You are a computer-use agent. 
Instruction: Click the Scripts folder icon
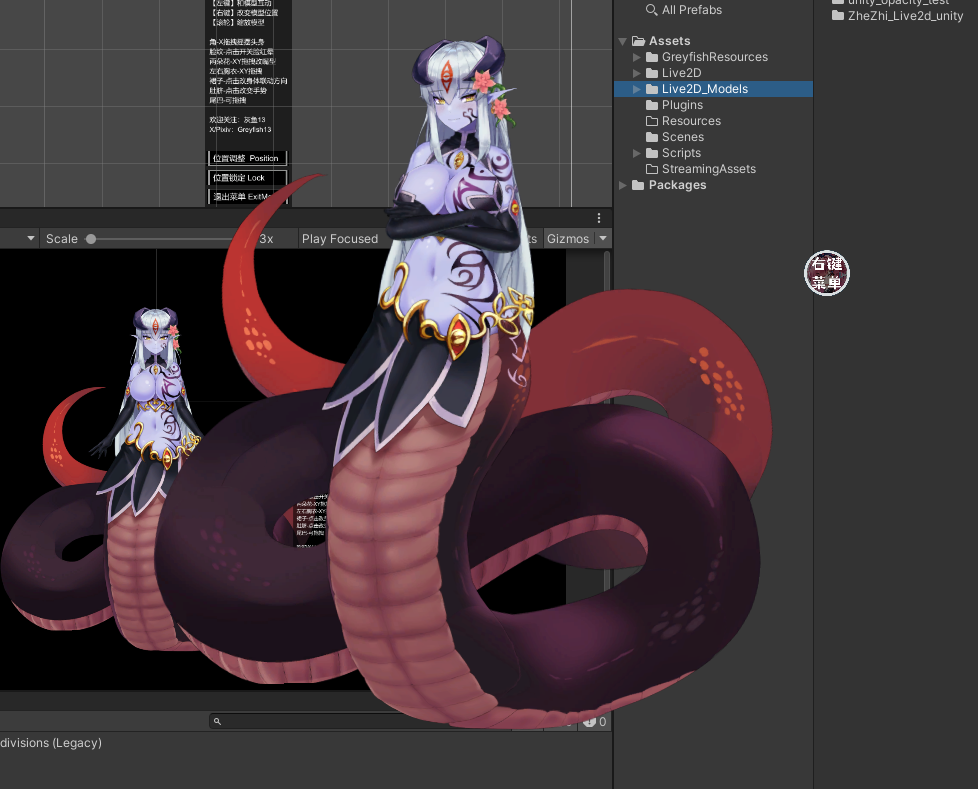[652, 153]
